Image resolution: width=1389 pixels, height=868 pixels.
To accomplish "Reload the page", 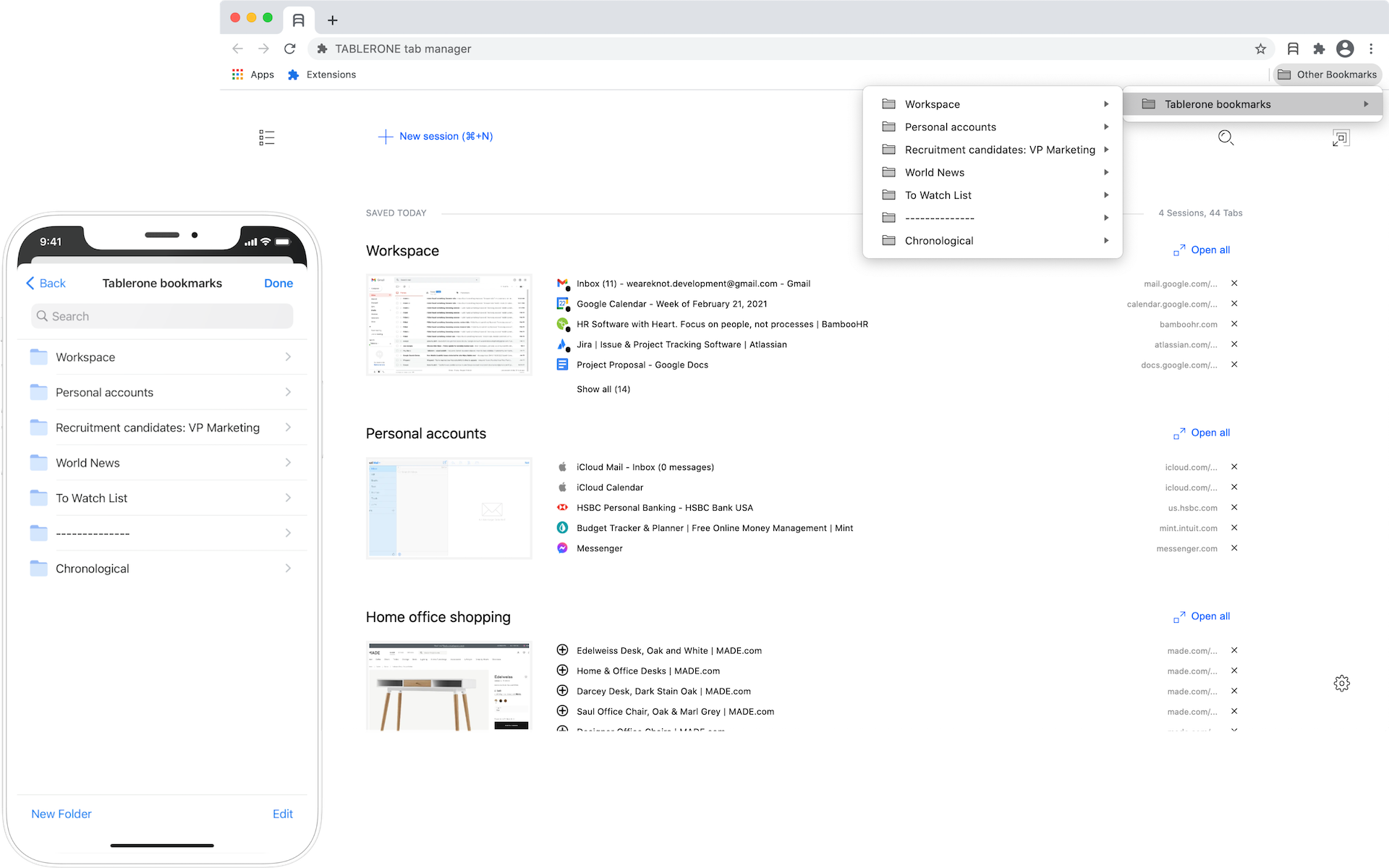I will 290,48.
